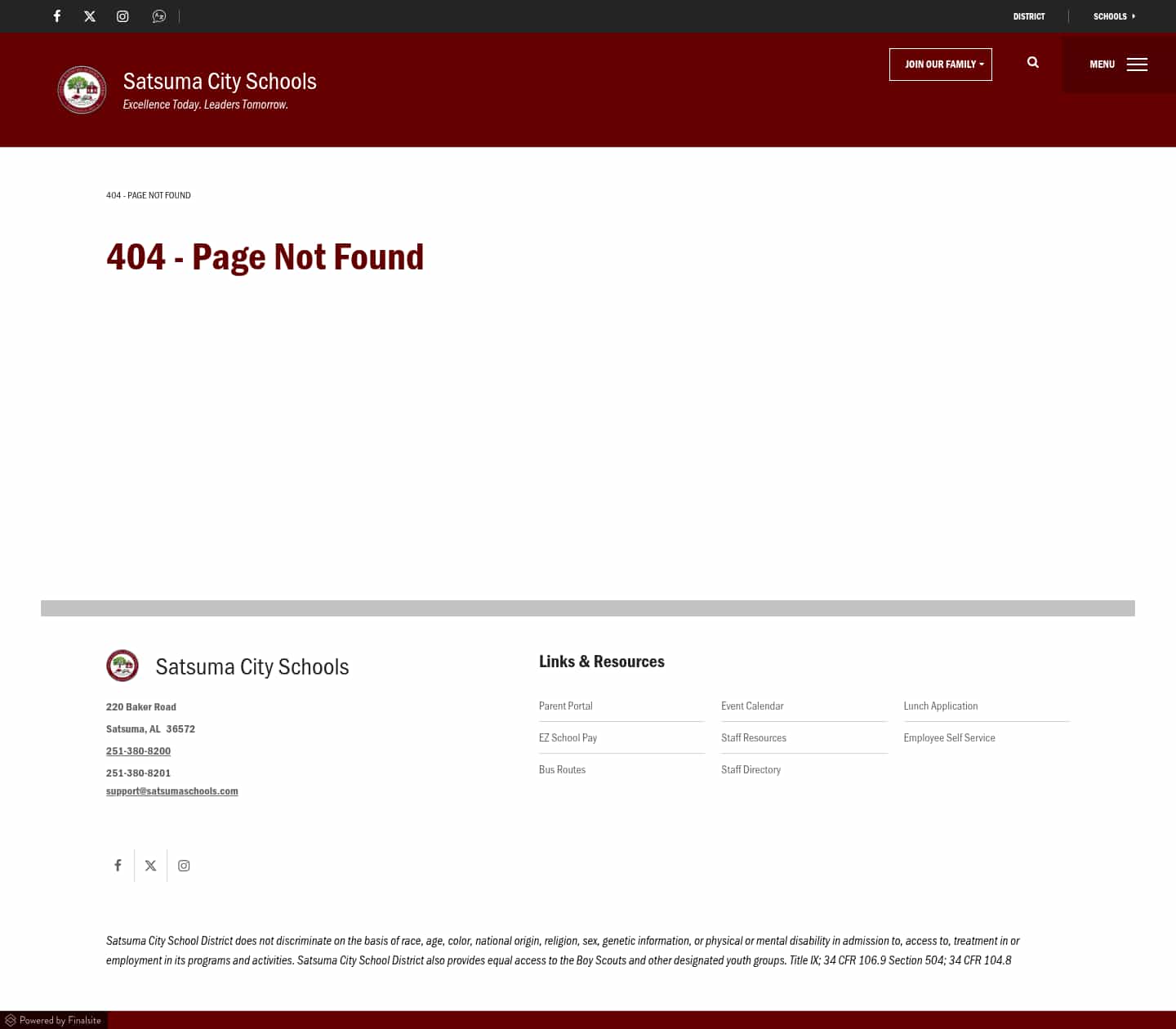Click the 404 breadcrumb link
This screenshot has height=1029, width=1176.
(x=148, y=195)
